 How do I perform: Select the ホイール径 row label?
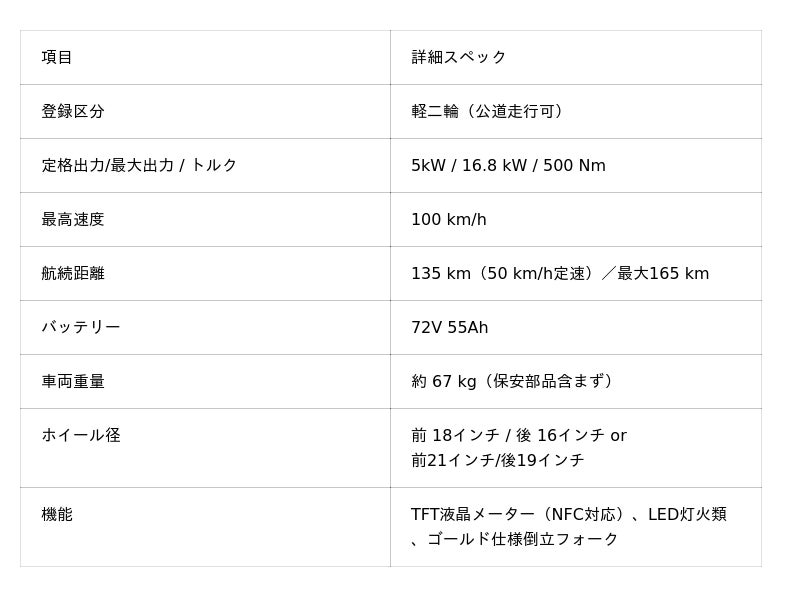click(81, 435)
